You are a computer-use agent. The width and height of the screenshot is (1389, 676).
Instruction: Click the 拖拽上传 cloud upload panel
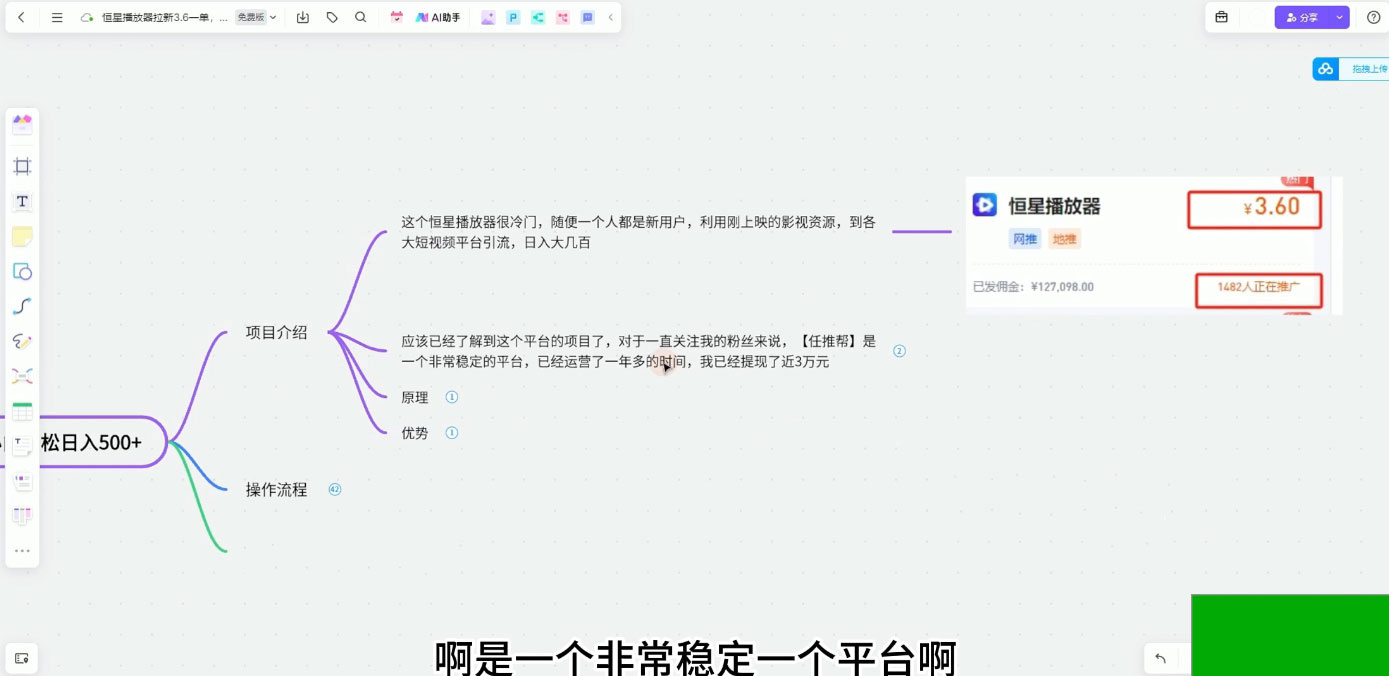(1351, 69)
